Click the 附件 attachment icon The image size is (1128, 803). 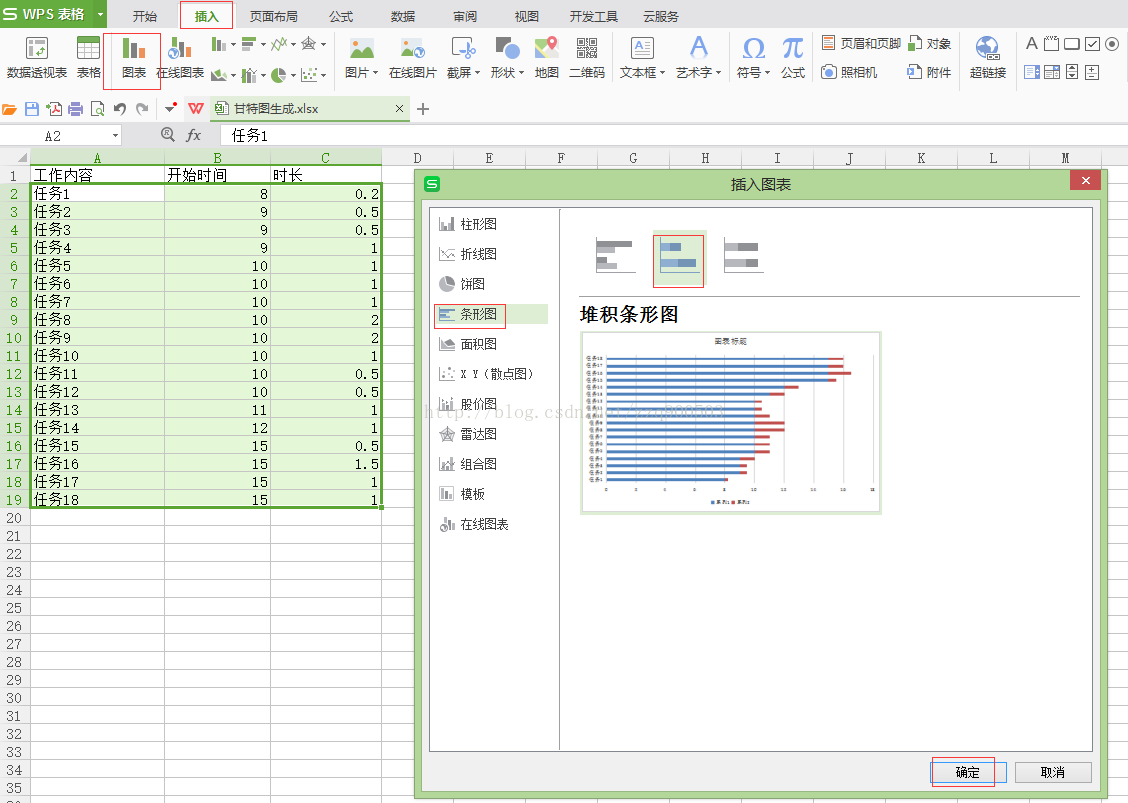[929, 72]
